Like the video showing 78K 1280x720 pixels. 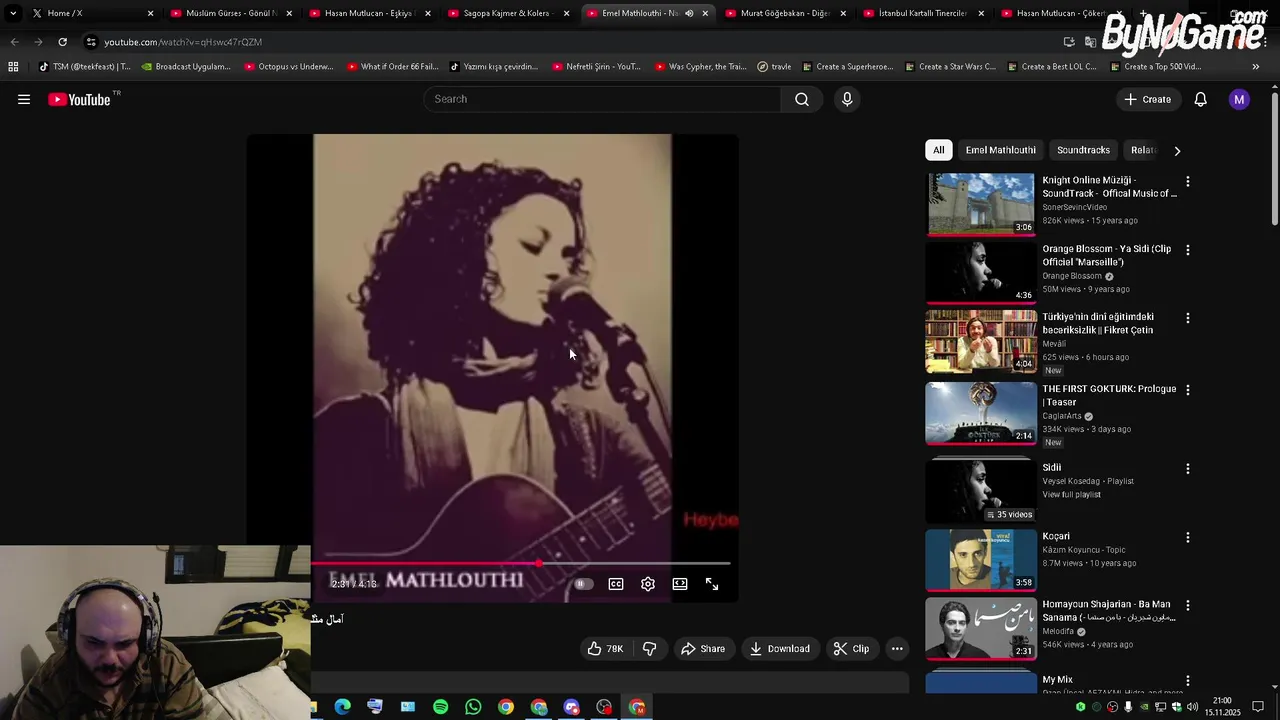coord(605,649)
